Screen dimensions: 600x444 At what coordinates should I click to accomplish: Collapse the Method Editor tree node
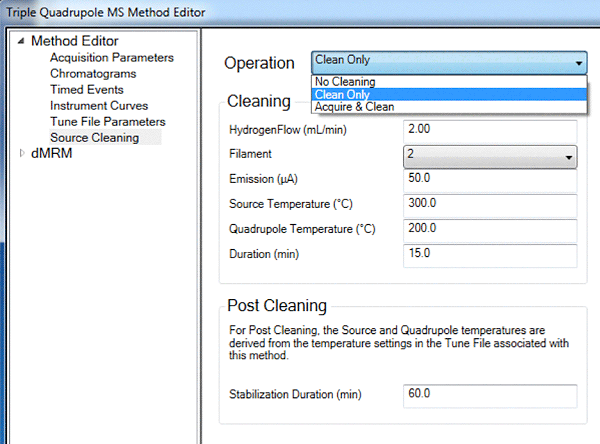21,42
